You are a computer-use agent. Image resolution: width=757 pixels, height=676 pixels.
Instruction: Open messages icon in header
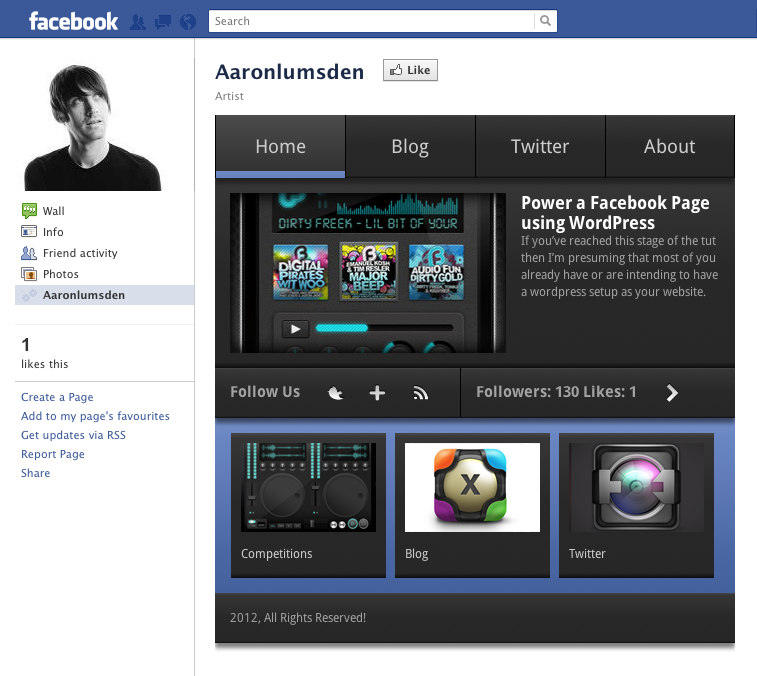[163, 22]
